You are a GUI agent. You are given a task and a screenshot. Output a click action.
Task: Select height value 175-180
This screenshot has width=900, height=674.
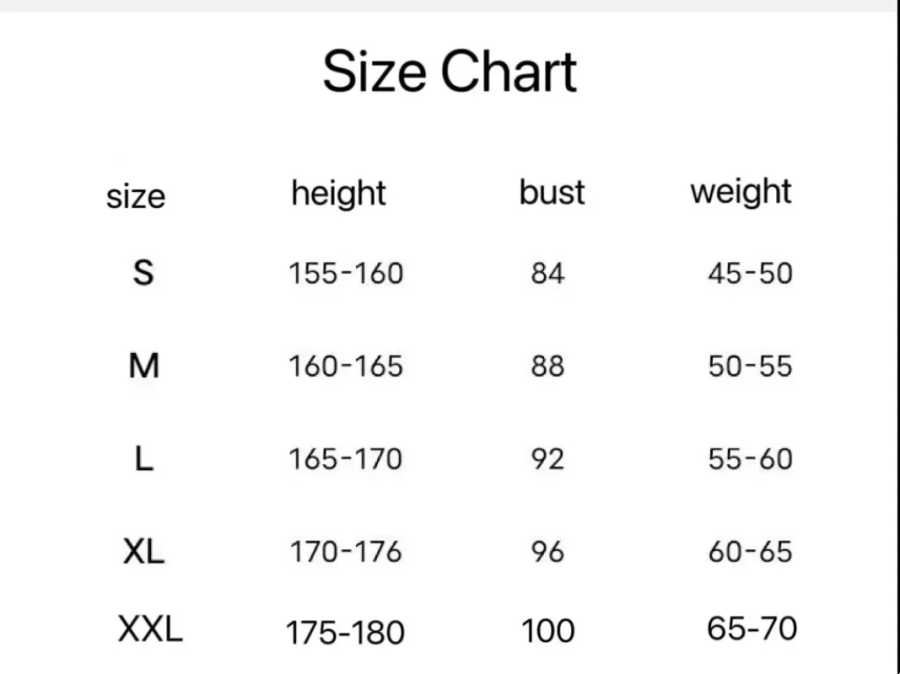(345, 633)
